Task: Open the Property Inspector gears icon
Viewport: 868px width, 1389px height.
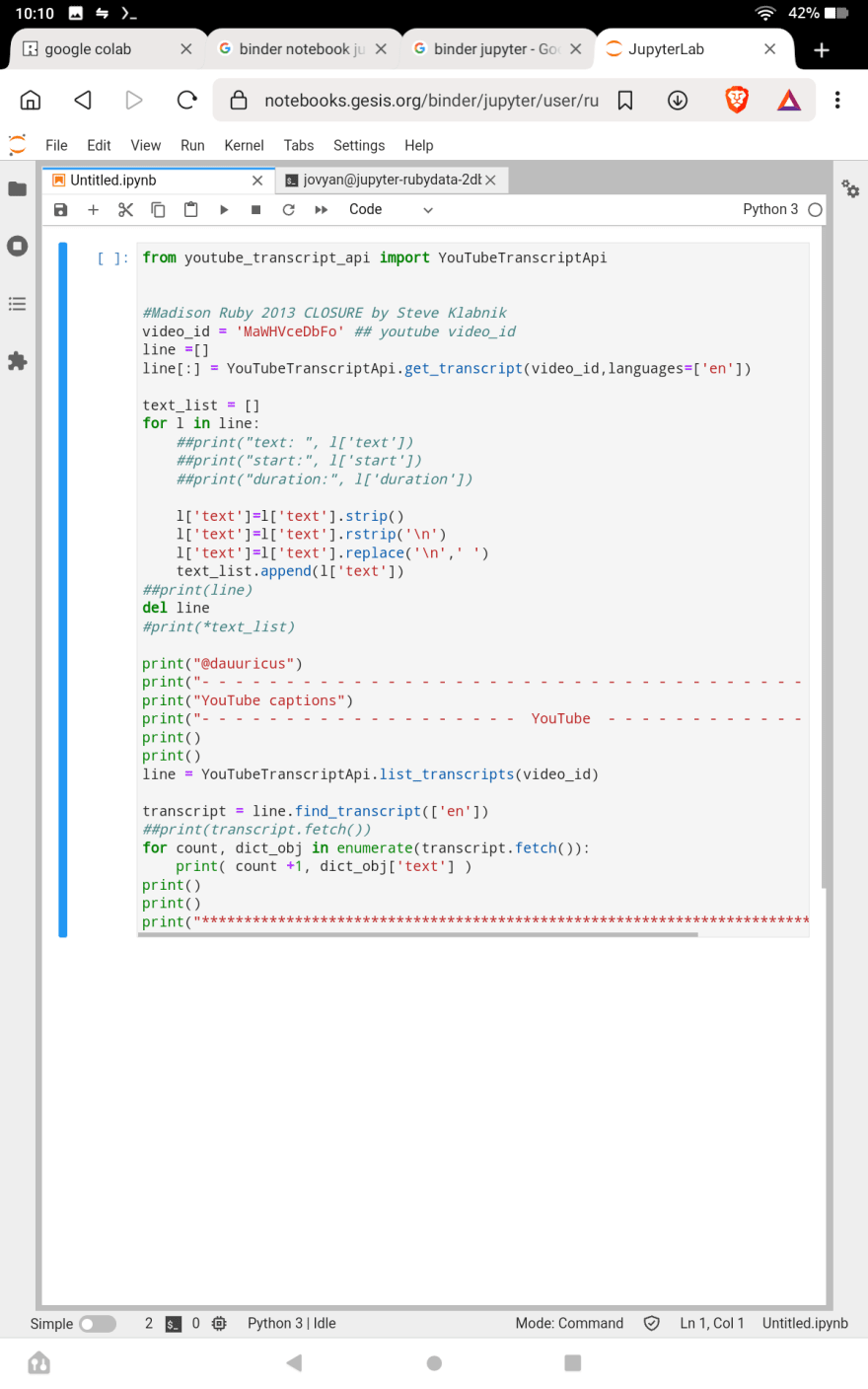Action: 850,188
